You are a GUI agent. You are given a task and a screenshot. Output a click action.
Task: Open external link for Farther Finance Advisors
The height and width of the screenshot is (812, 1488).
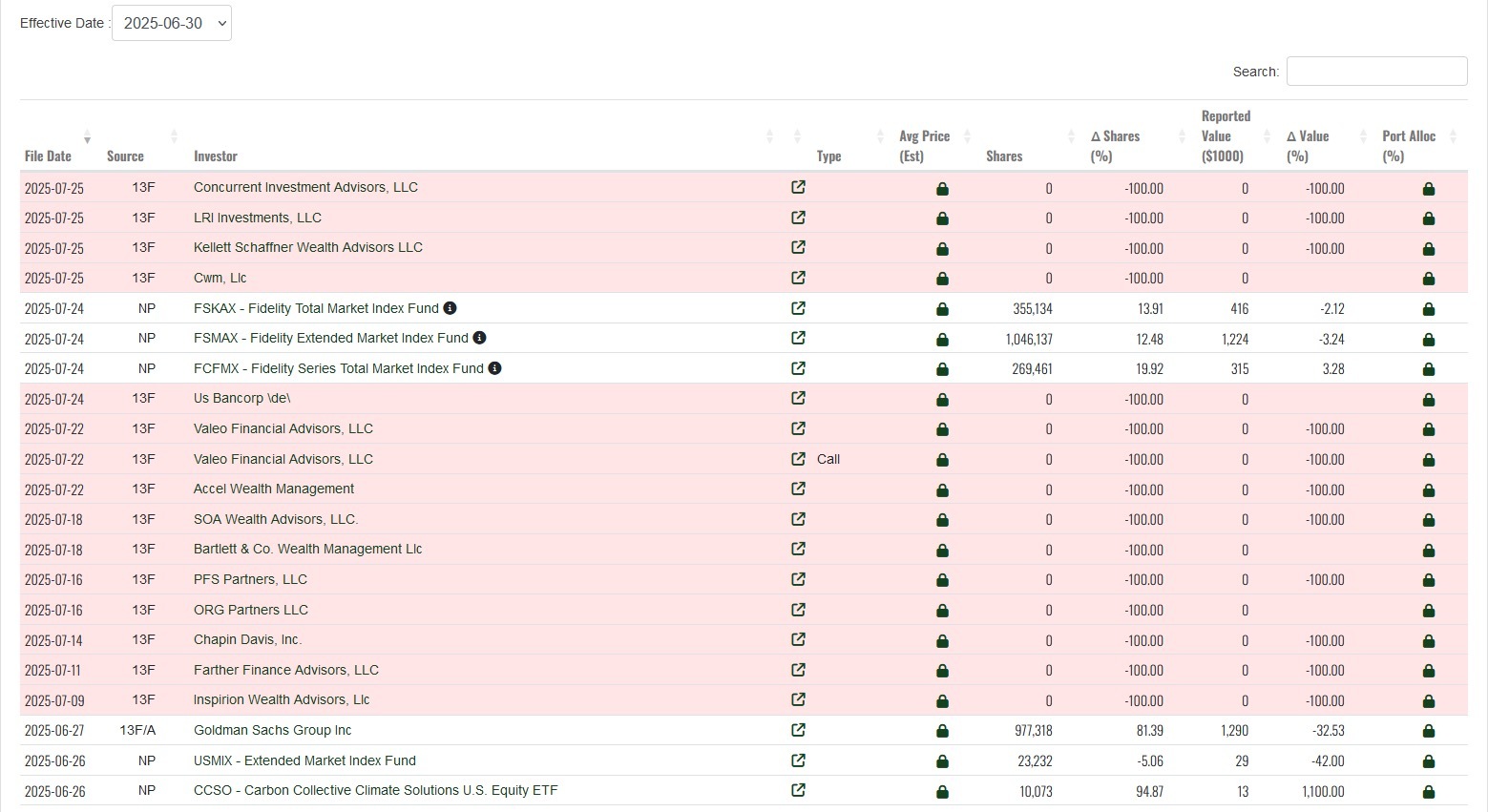pos(798,670)
